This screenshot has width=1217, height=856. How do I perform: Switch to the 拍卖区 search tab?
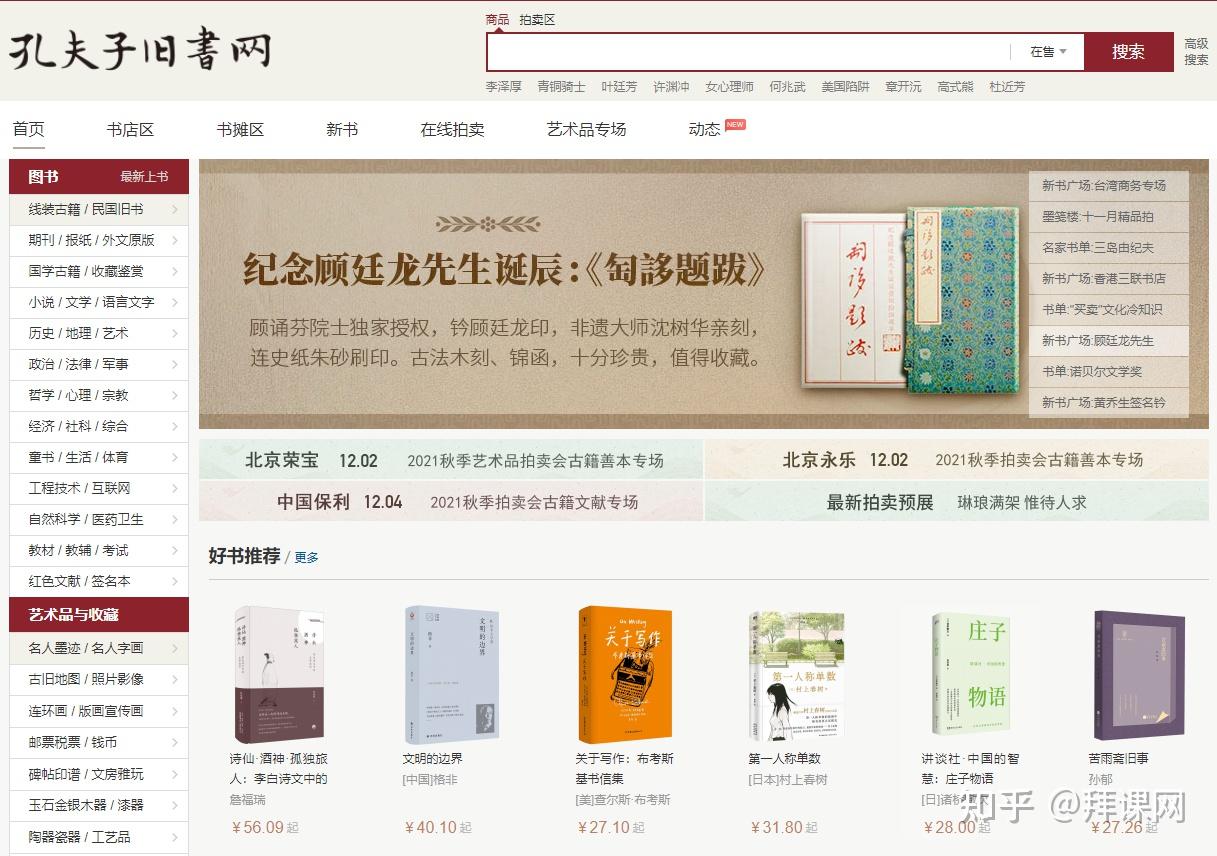537,19
